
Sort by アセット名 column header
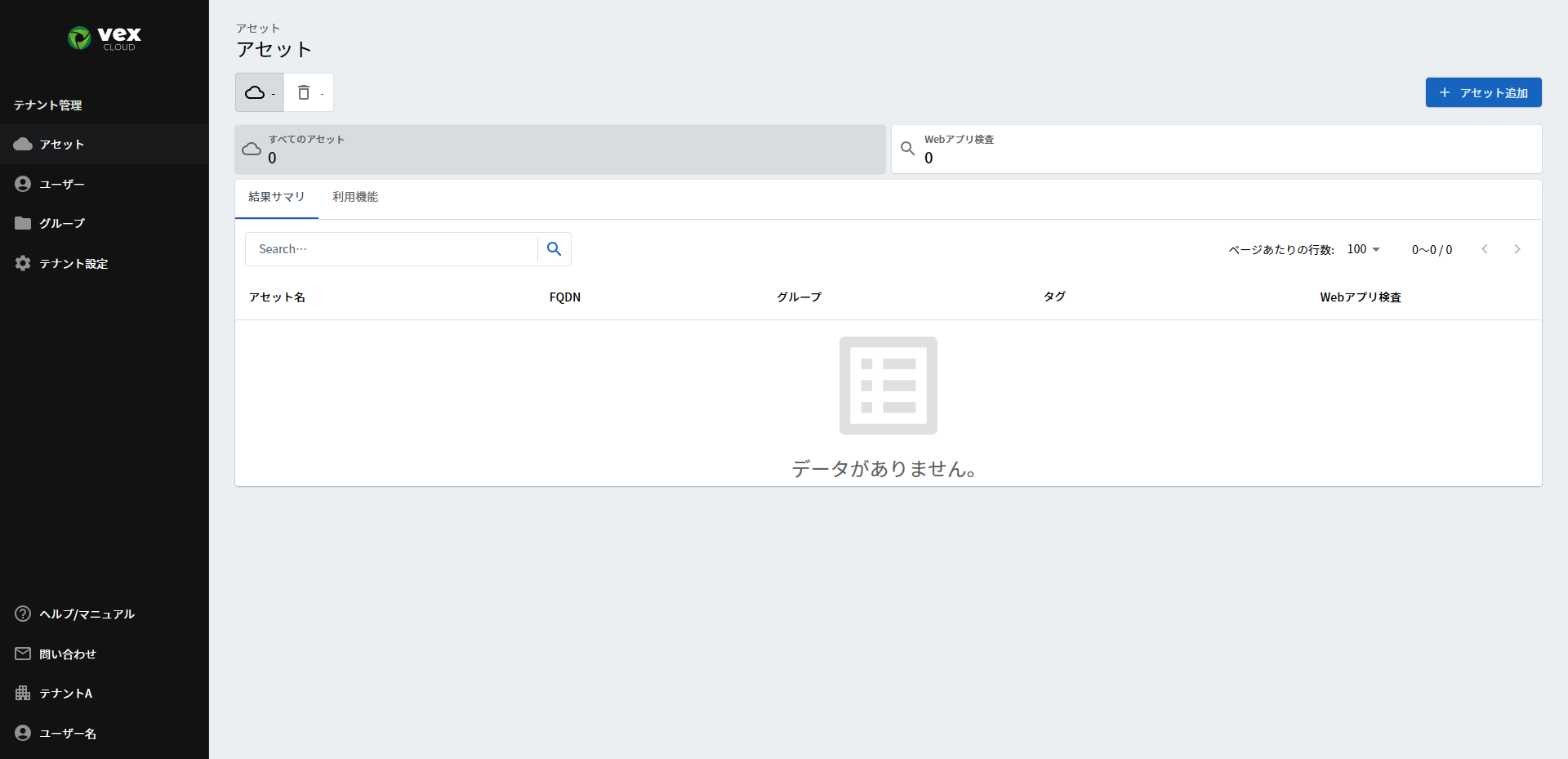(278, 297)
